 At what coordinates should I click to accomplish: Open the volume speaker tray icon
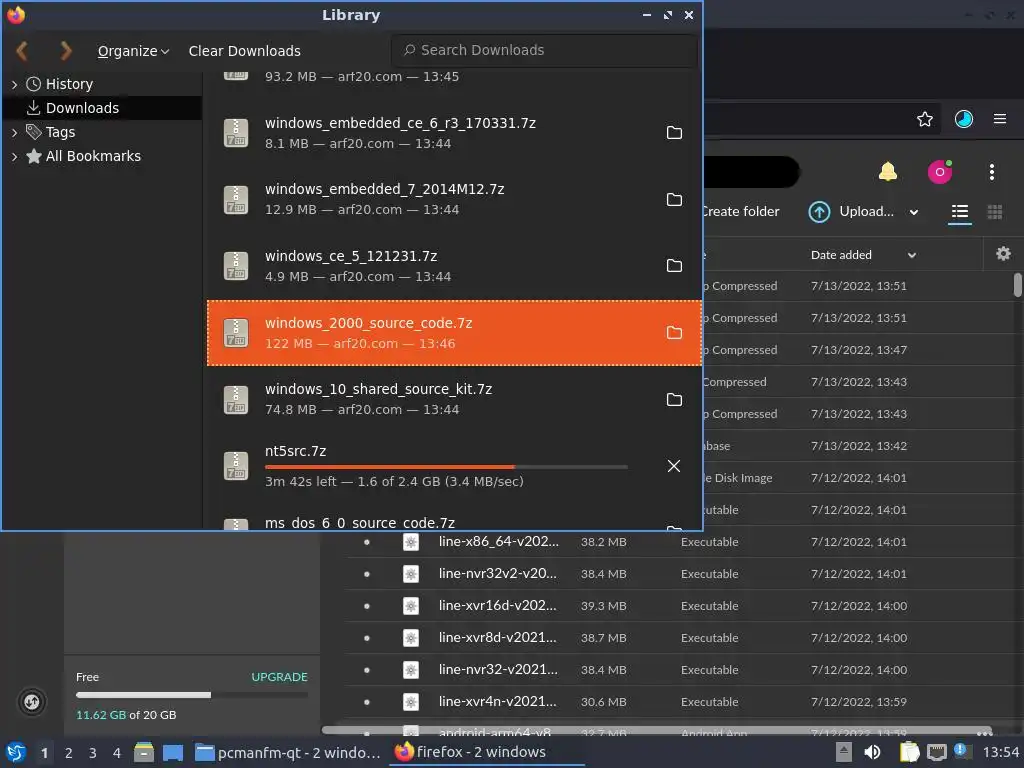point(872,752)
